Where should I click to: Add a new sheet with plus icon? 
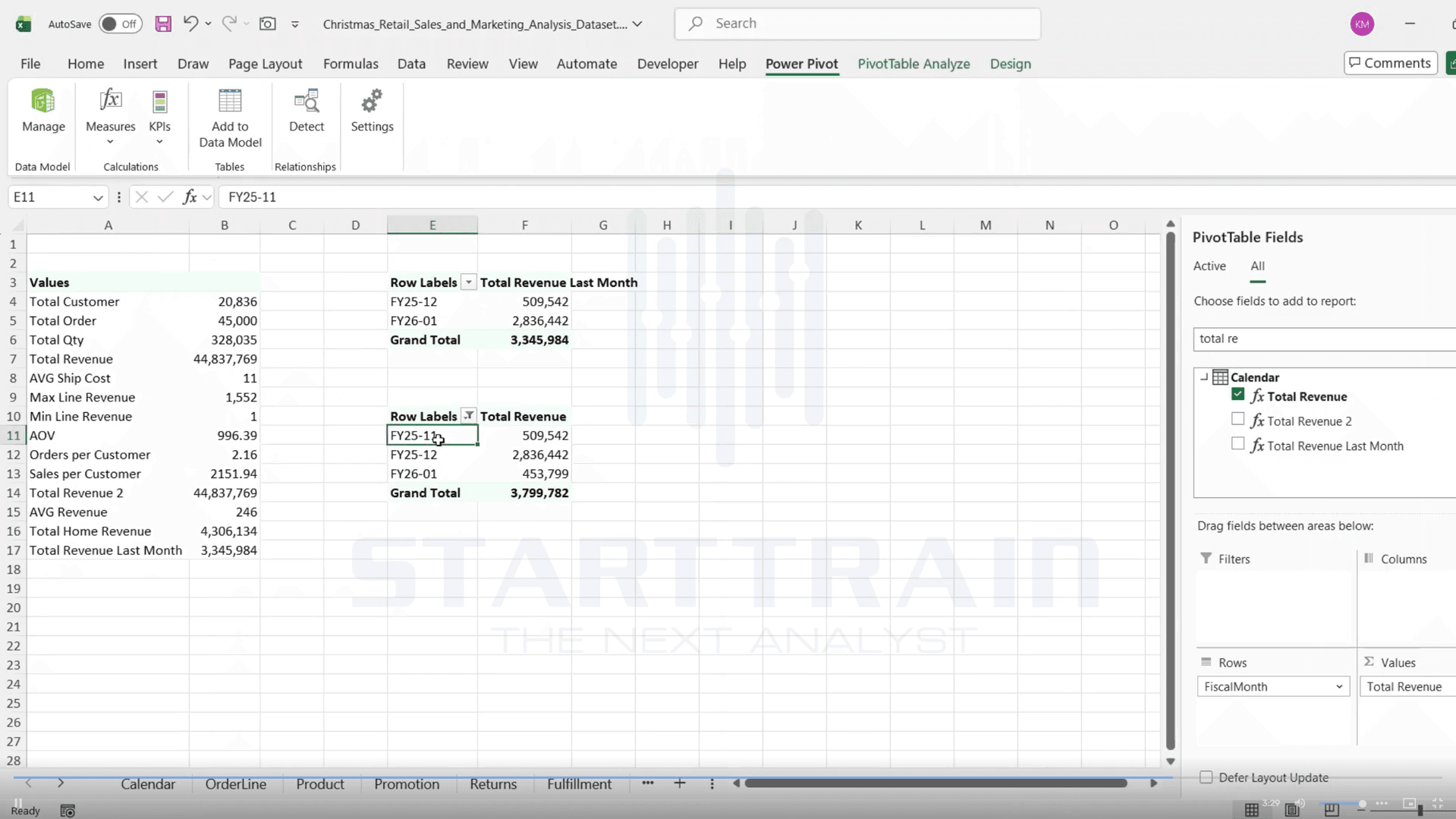tap(680, 783)
